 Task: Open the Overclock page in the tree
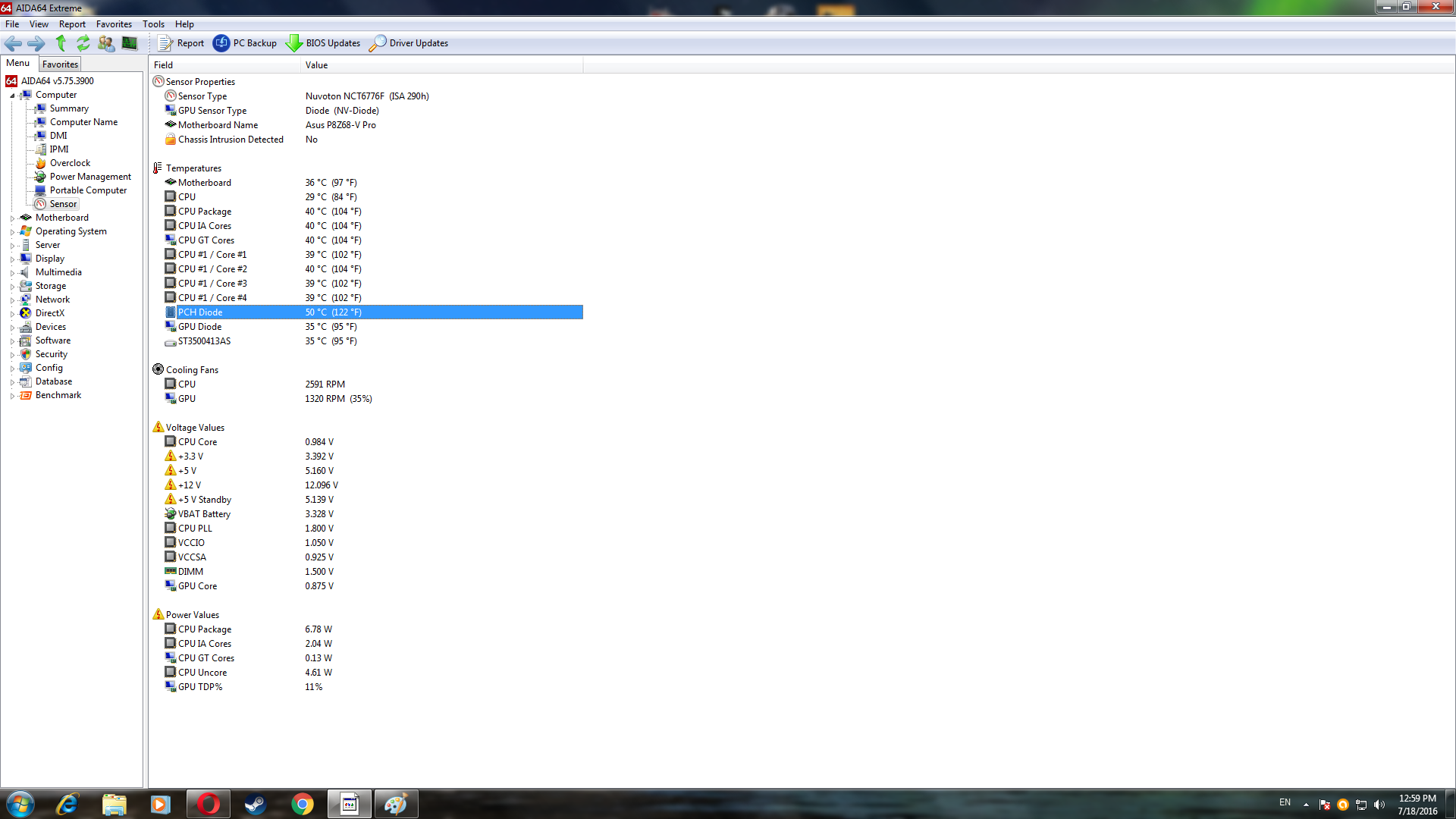pyautogui.click(x=70, y=163)
